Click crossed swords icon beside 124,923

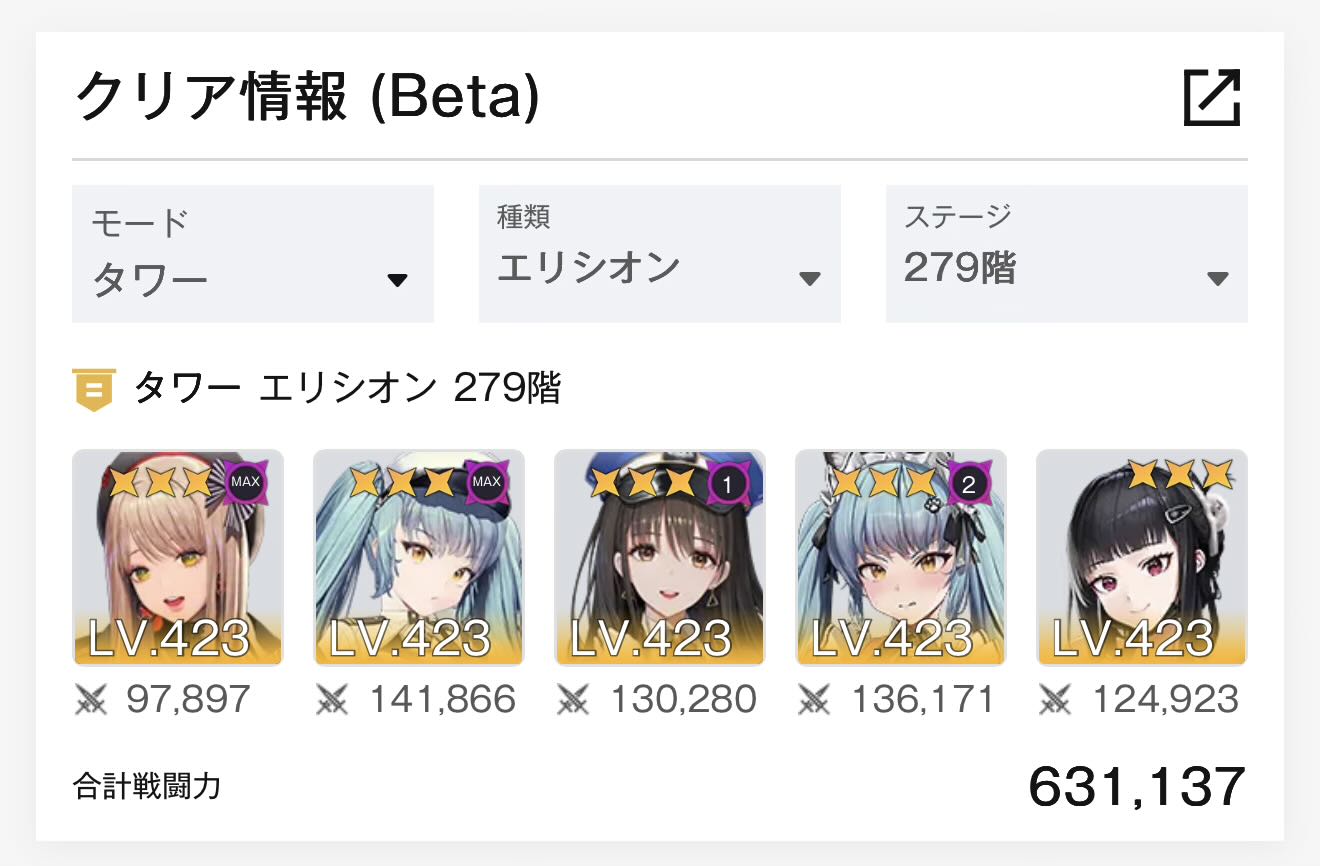point(1055,700)
